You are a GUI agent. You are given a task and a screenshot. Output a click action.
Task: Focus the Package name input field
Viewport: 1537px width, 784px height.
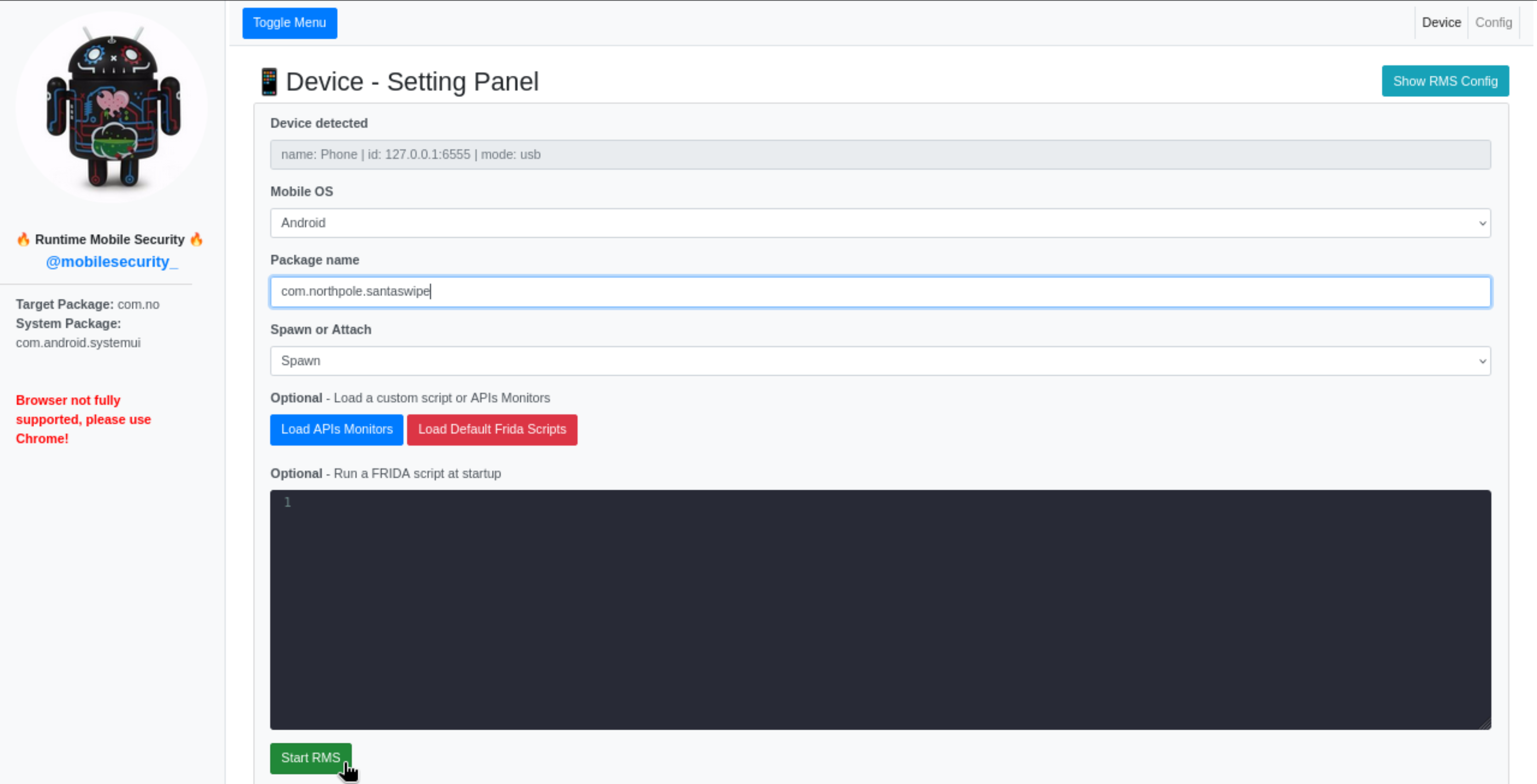coord(879,292)
